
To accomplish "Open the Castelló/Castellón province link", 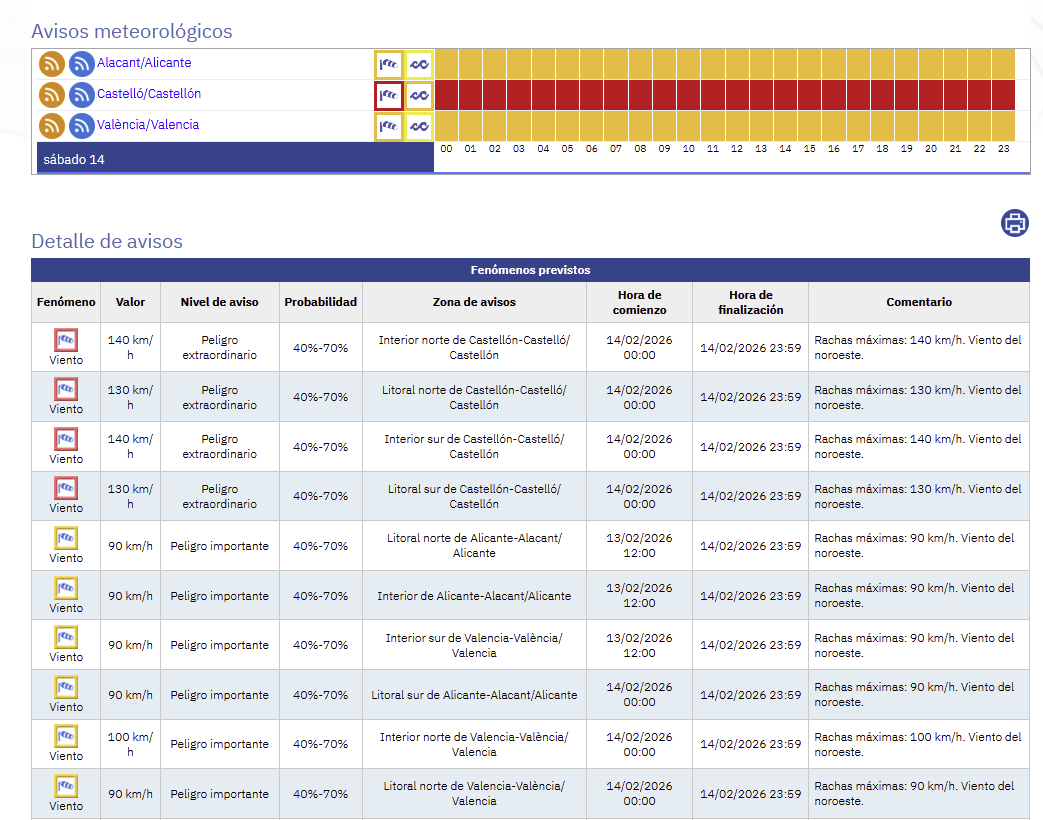I will click(149, 94).
